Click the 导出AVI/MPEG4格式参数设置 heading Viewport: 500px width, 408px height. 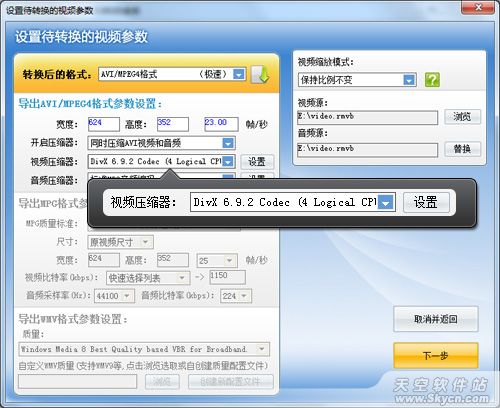click(90, 104)
